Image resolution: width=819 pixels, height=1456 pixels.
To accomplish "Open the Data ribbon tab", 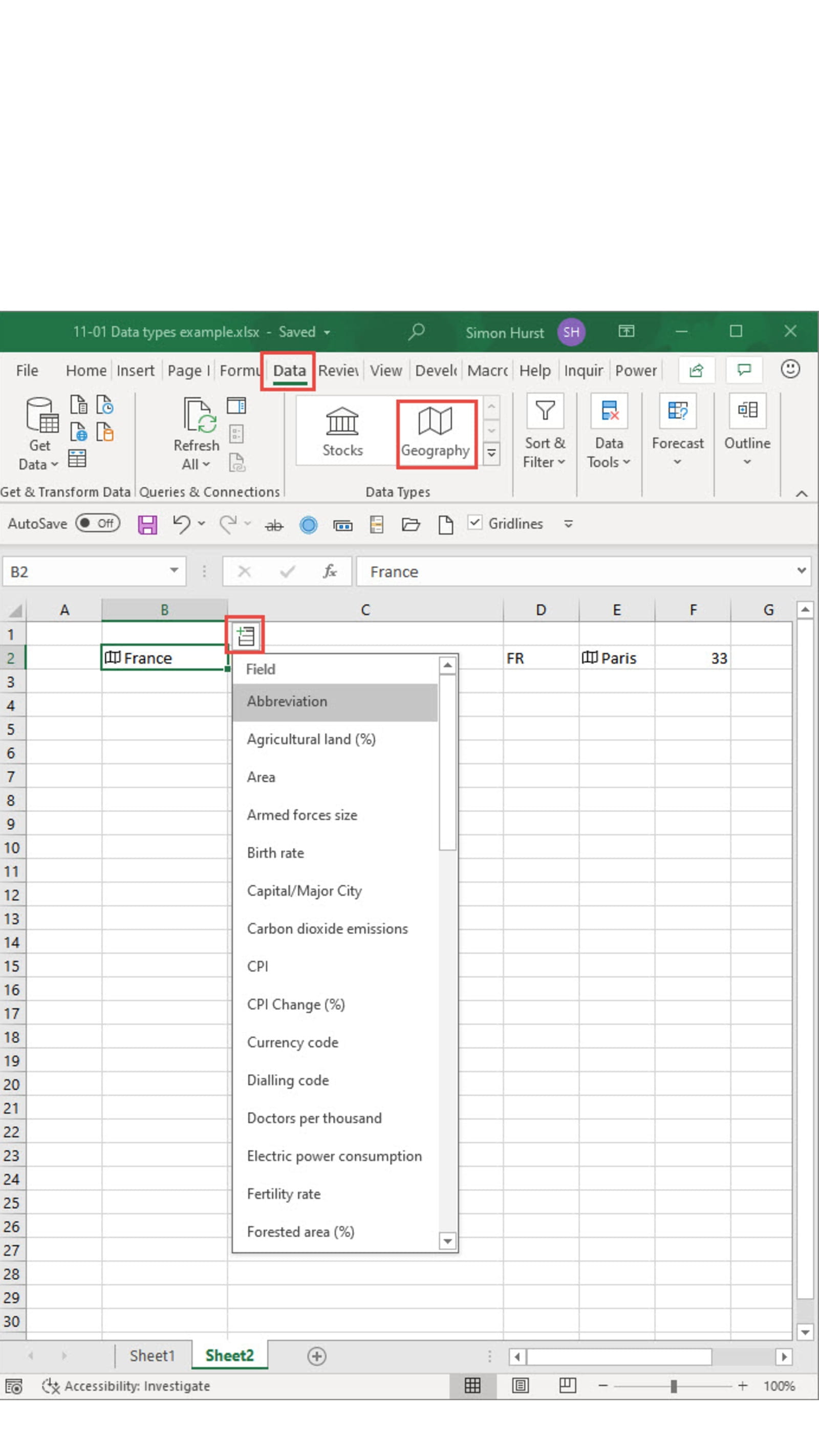I will click(x=289, y=371).
